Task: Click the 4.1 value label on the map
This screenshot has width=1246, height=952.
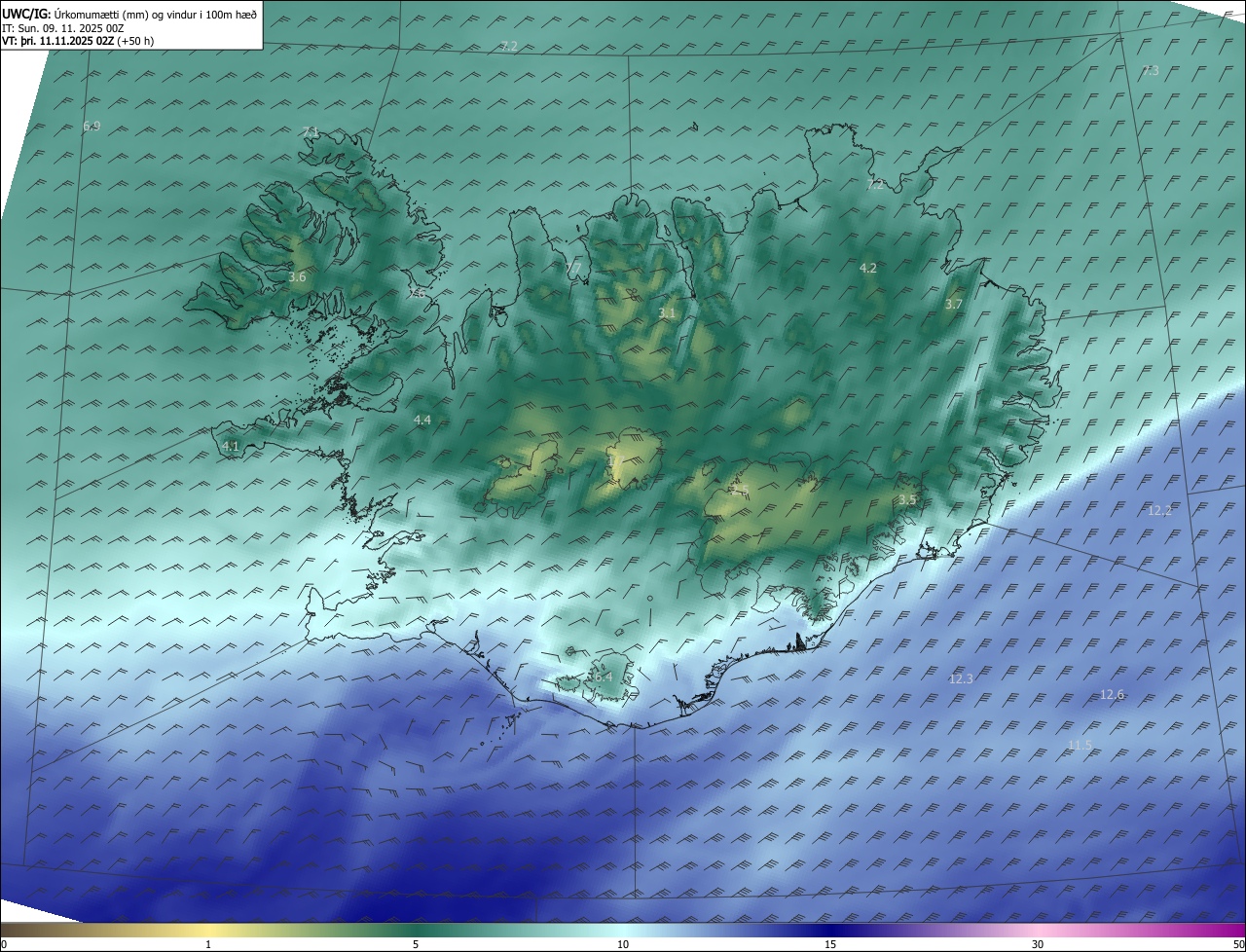Action: pos(231,446)
